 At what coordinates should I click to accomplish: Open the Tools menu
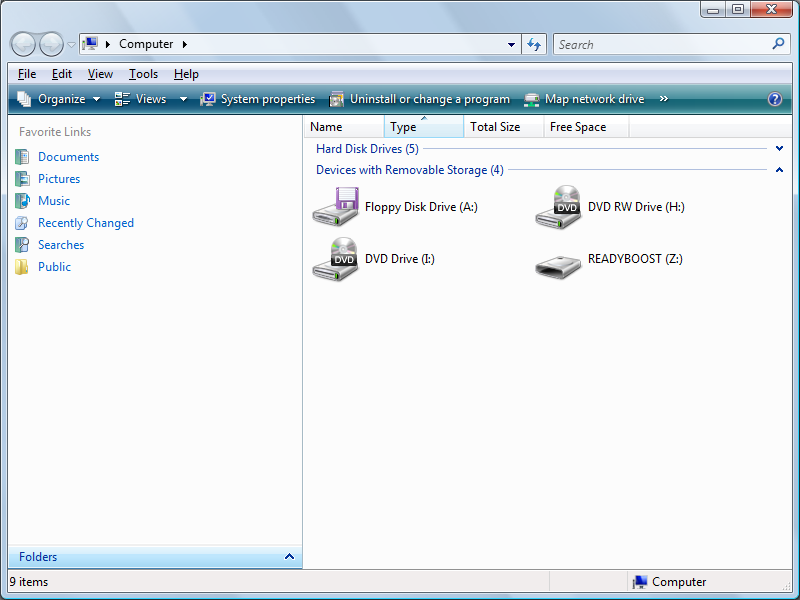click(x=143, y=73)
